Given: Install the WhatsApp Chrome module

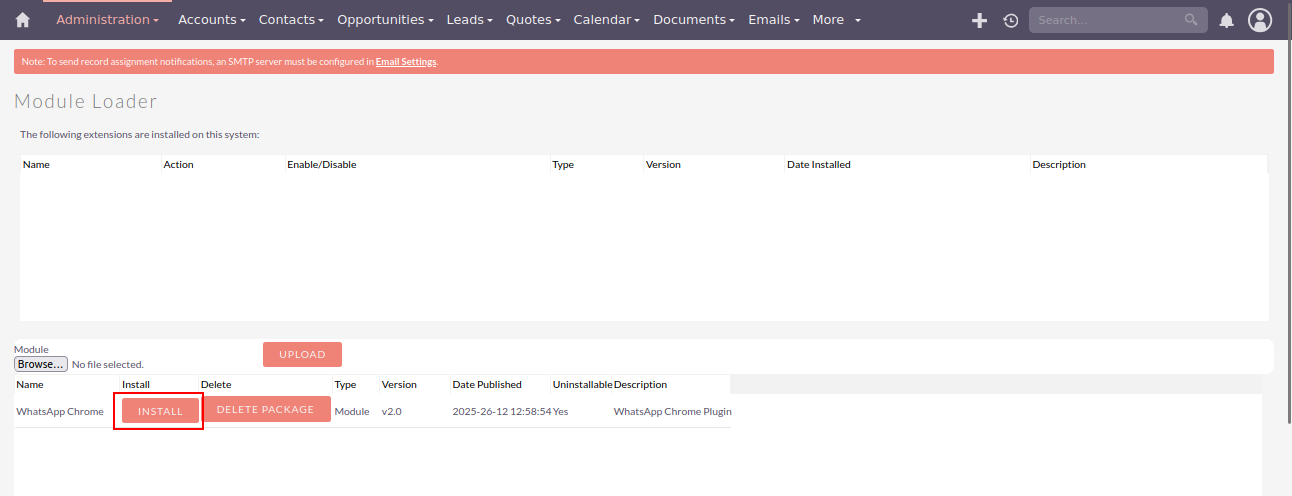Looking at the screenshot, I should pos(160,411).
